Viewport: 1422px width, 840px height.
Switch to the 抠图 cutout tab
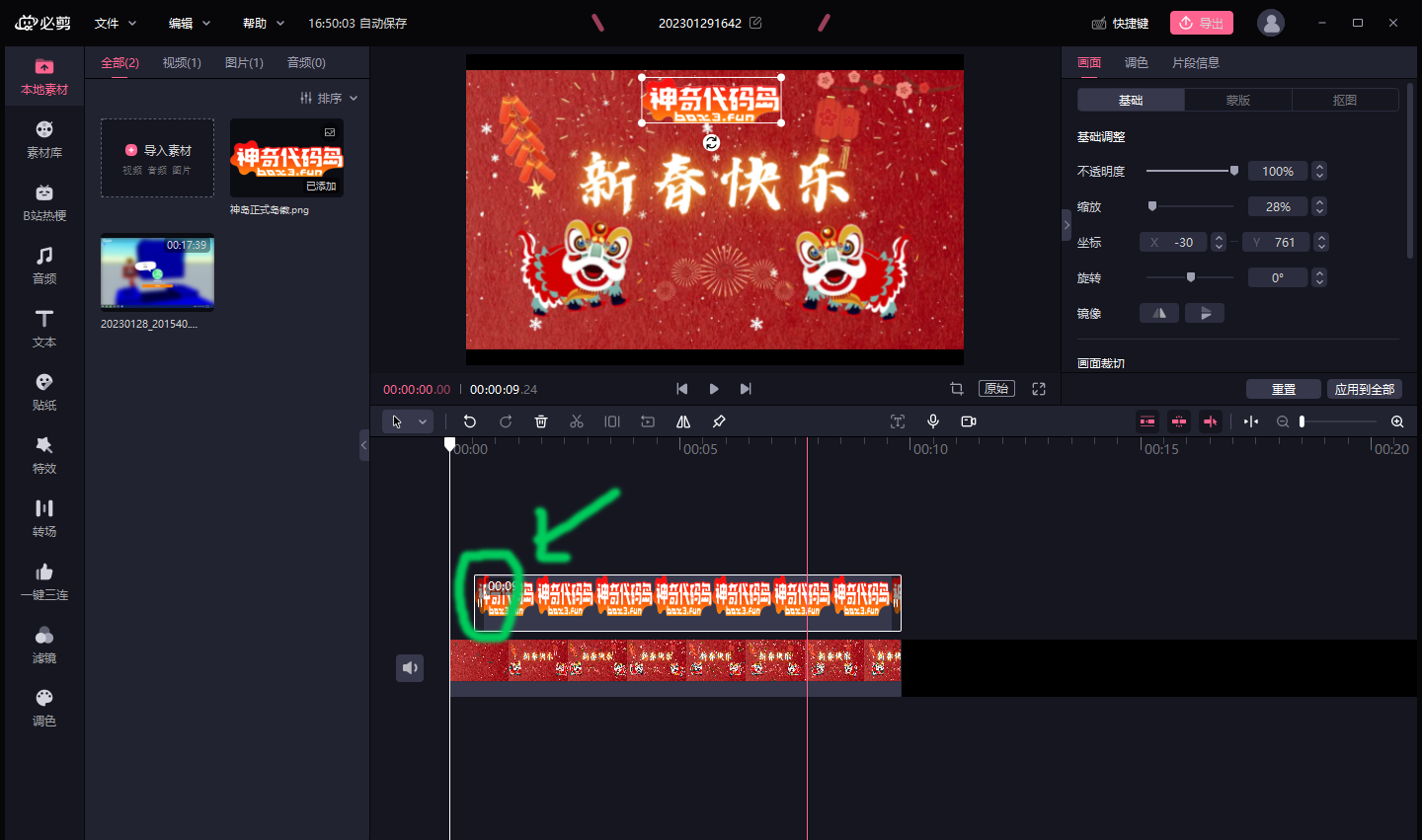[x=1345, y=100]
